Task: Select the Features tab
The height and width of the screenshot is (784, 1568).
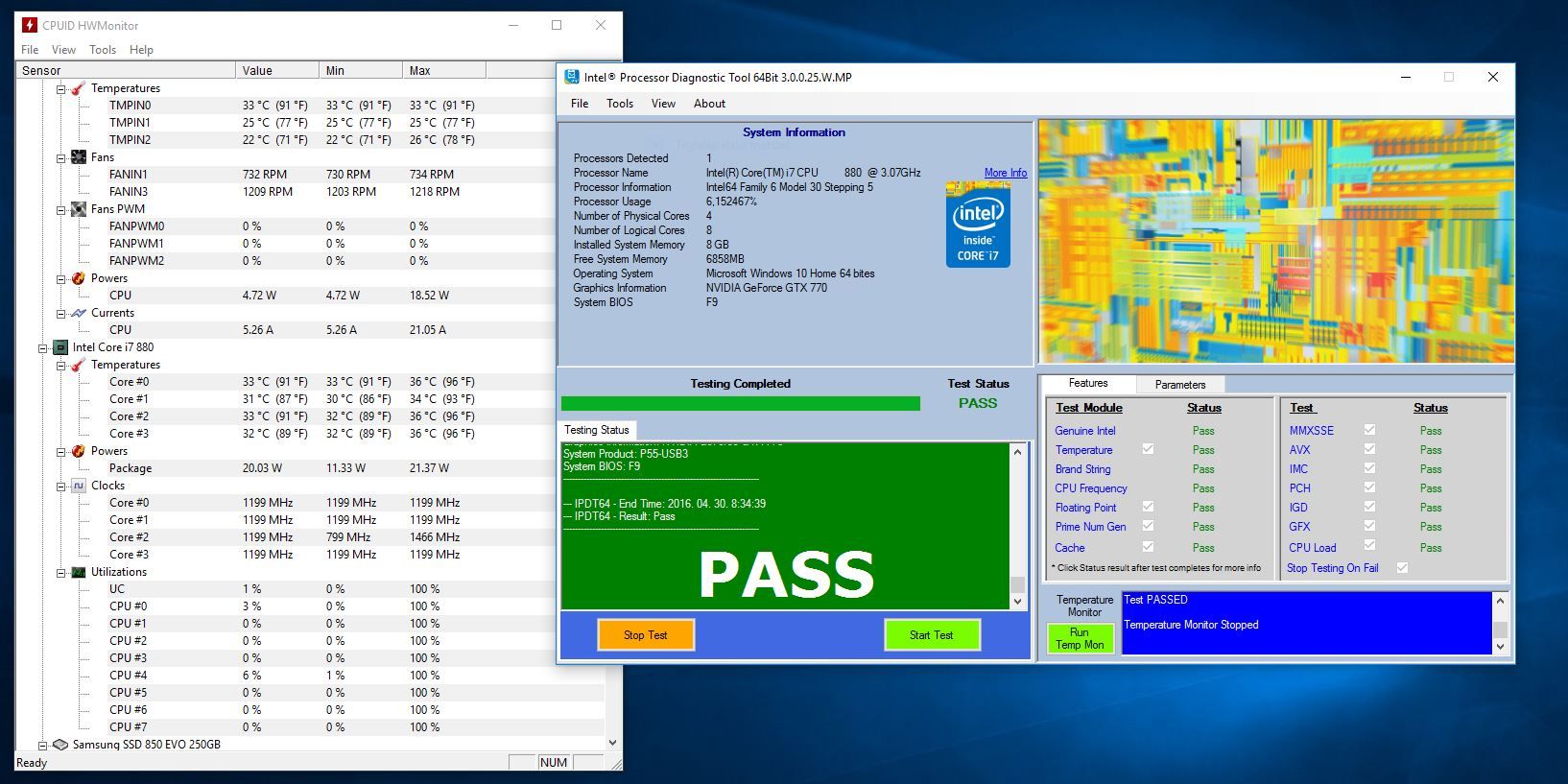Action: [x=1088, y=383]
